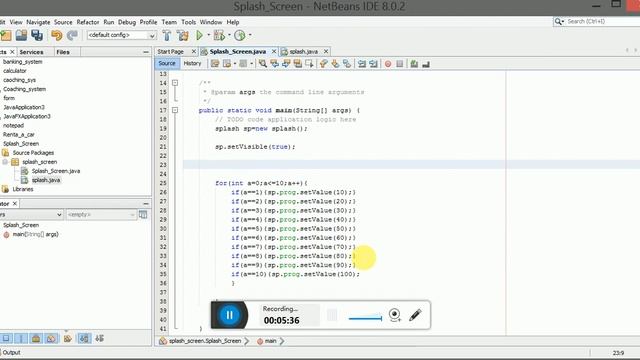Click the Stop Macro Recording icon

(400, 64)
